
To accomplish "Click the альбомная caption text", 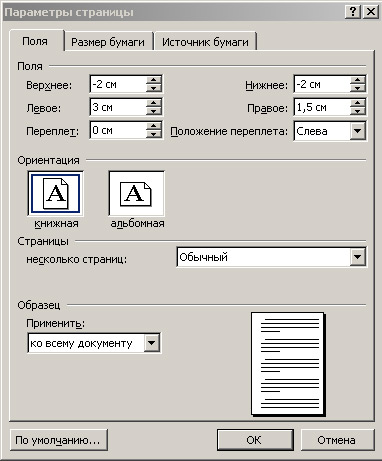I will pyautogui.click(x=137, y=223).
